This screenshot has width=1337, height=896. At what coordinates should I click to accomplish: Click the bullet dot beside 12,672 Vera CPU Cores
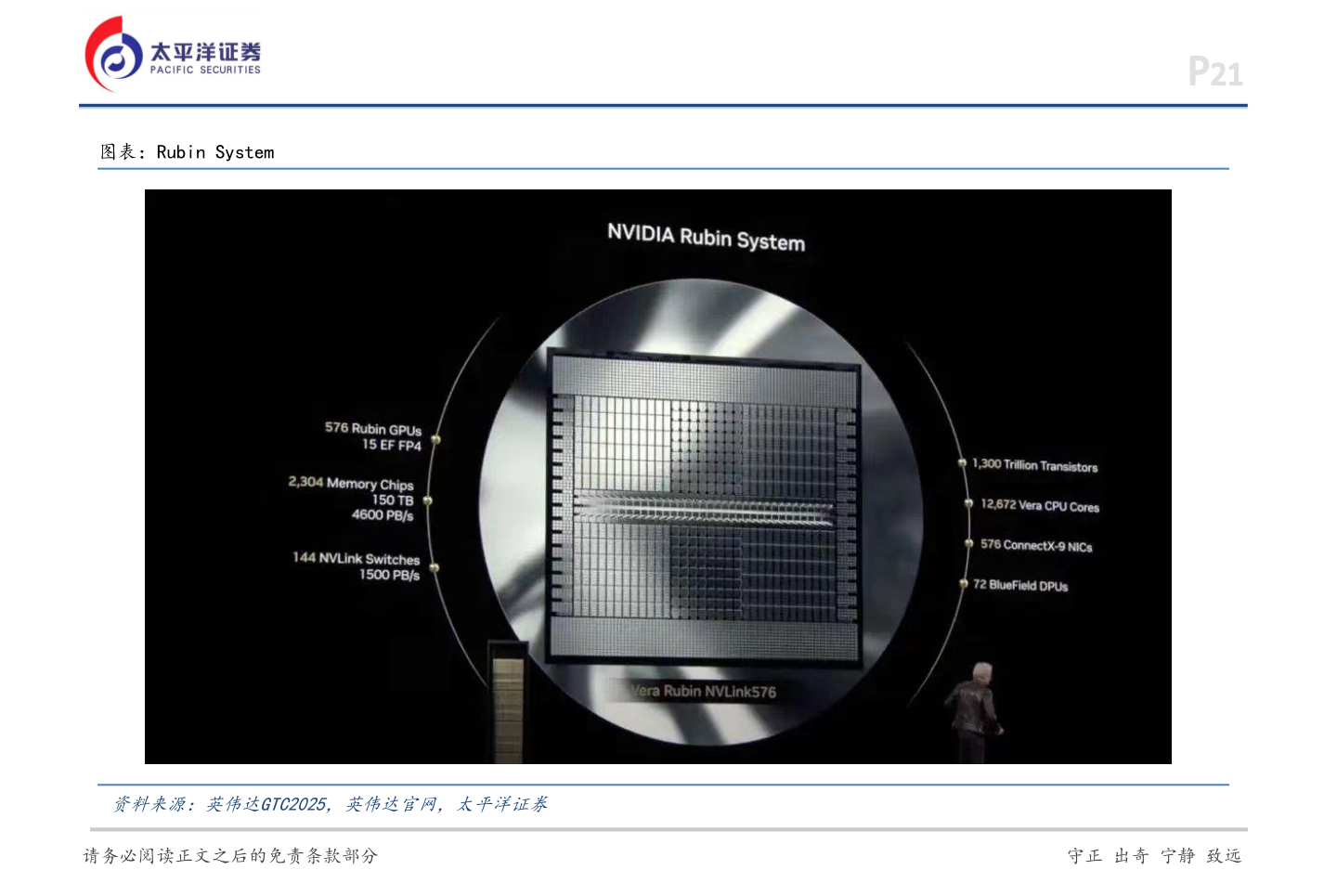point(968,503)
